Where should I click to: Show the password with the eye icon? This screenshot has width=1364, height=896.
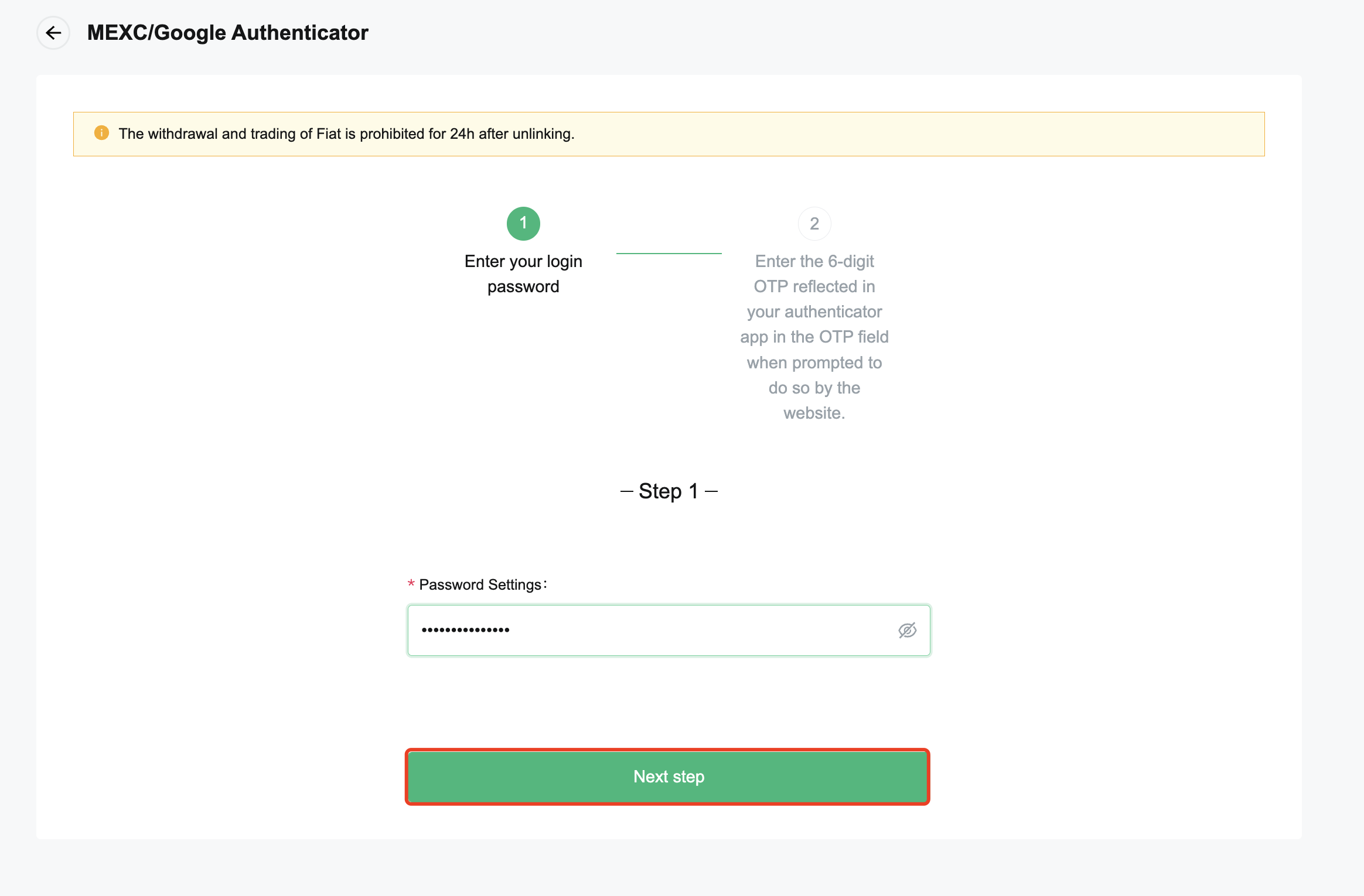pos(907,631)
